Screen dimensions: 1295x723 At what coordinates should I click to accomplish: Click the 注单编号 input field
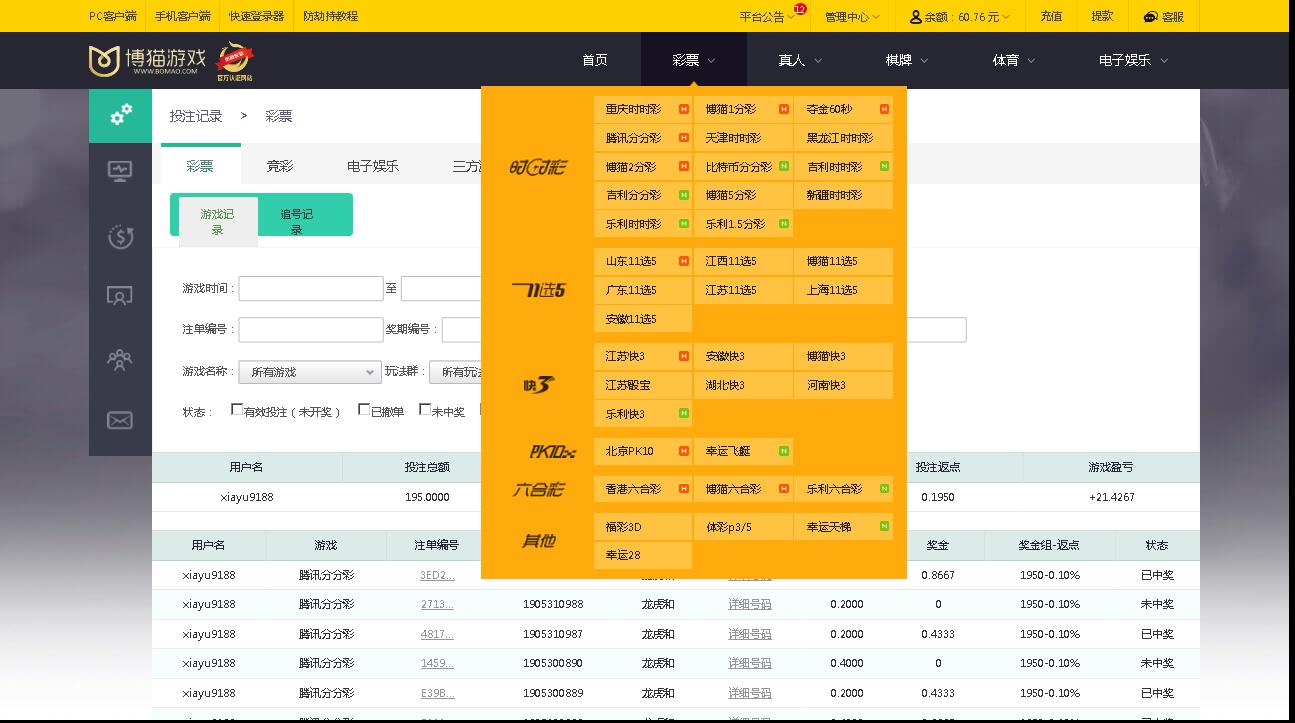(x=311, y=329)
